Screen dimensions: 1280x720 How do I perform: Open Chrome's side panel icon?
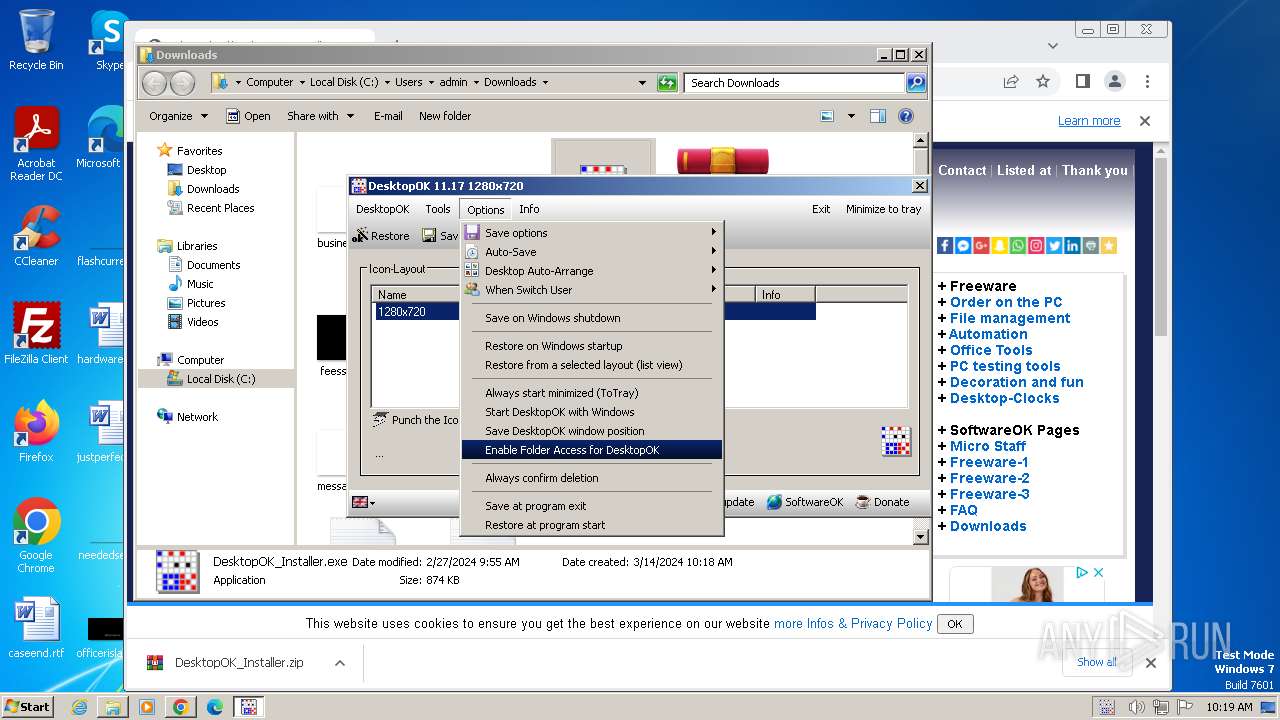click(x=1082, y=82)
